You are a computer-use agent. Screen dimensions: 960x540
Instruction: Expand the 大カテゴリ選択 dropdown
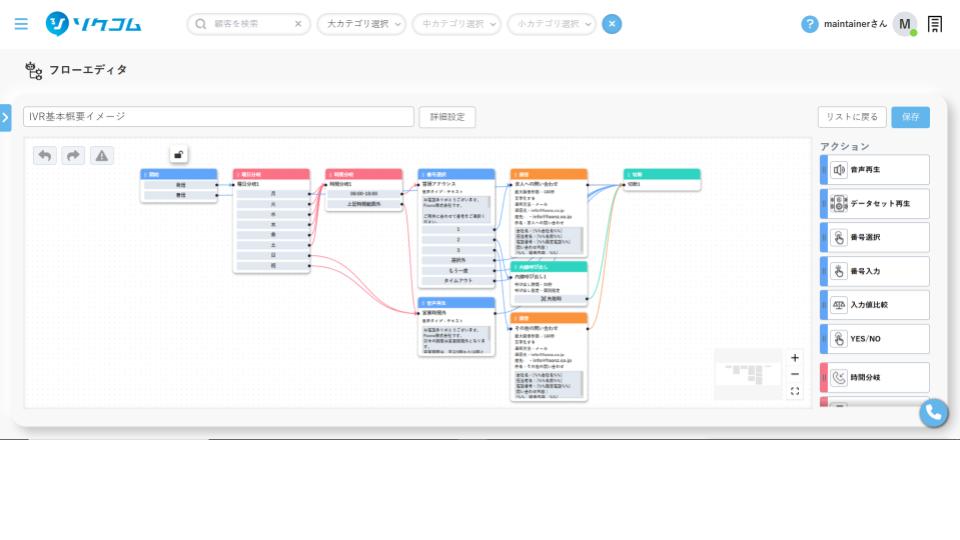click(x=361, y=24)
